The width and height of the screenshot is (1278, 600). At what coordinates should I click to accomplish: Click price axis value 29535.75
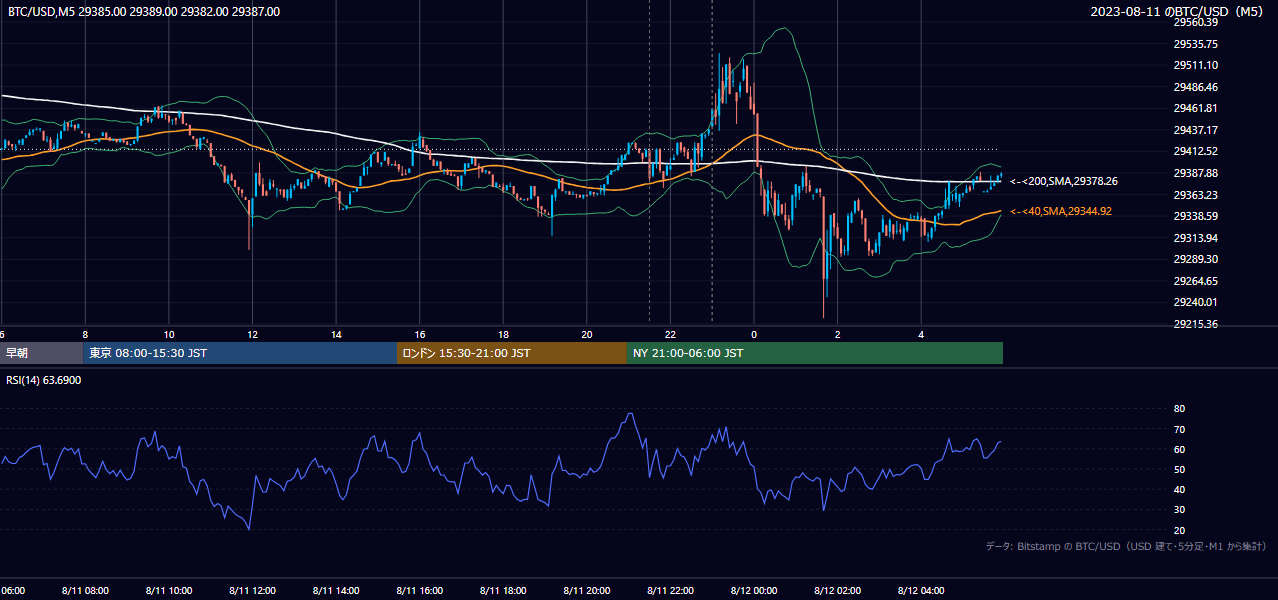click(x=1195, y=44)
